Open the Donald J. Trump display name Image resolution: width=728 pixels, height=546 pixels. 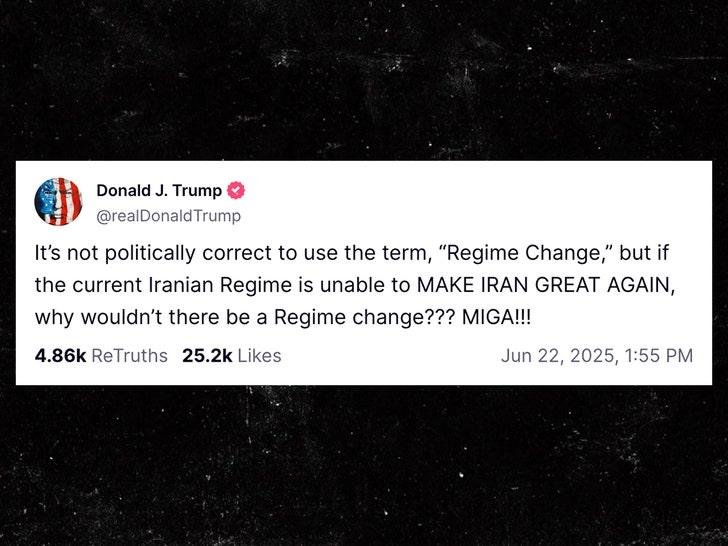(x=159, y=191)
